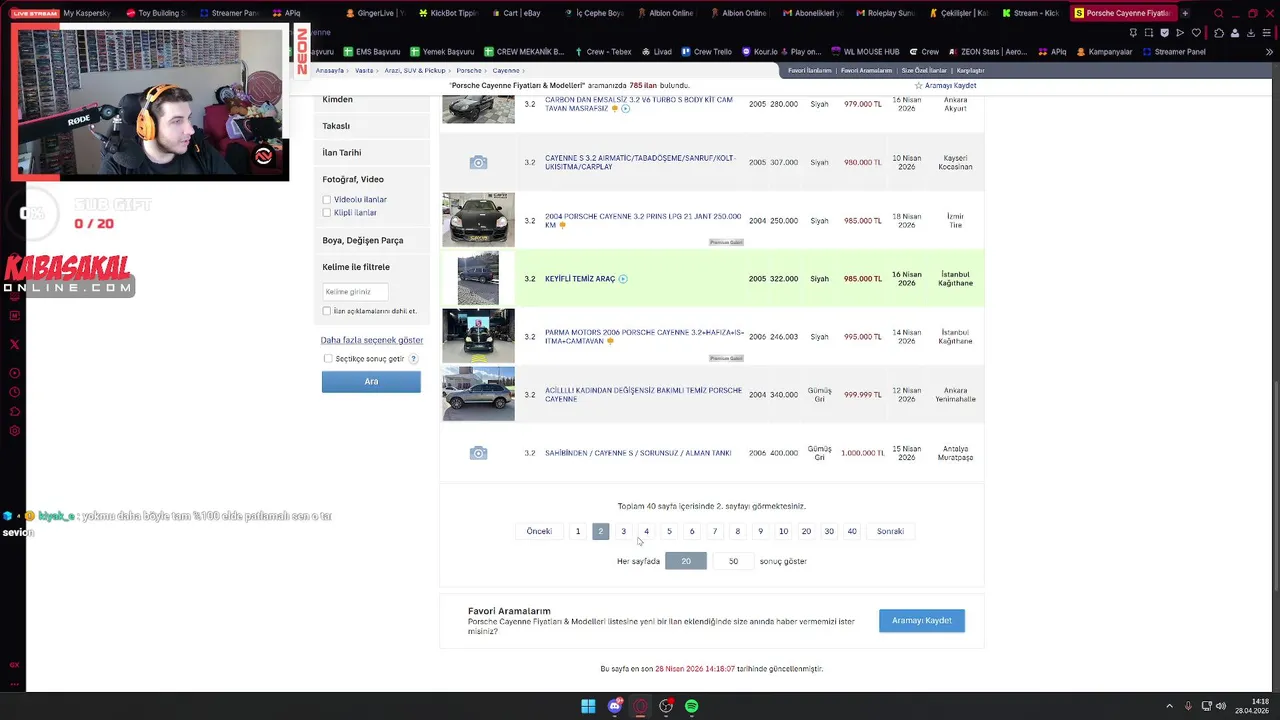
Task: Click help question mark next to Seçtikçe sonuç getir
Action: click(413, 359)
